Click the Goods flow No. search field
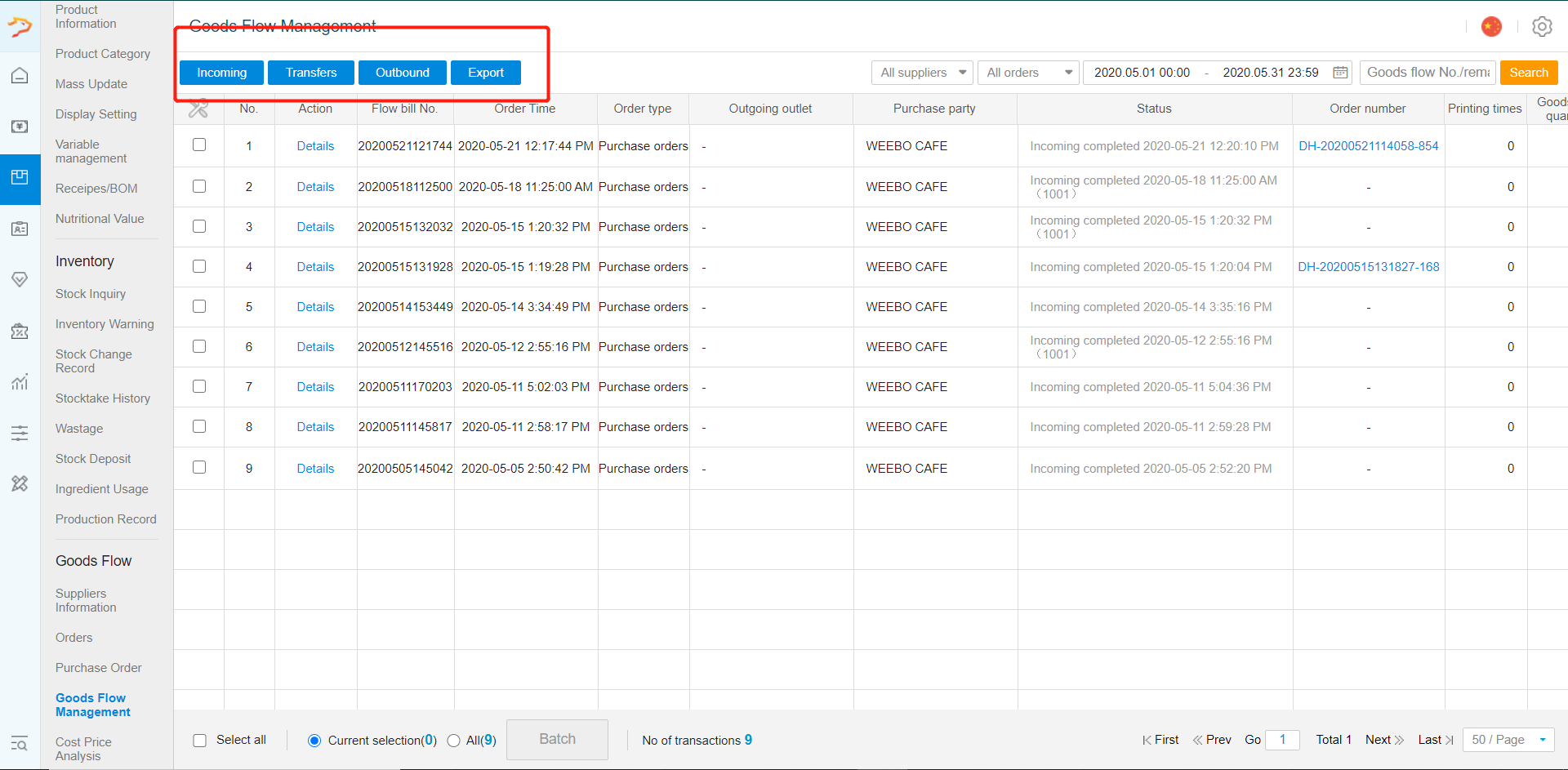Viewport: 1568px width, 770px height. pos(1428,73)
